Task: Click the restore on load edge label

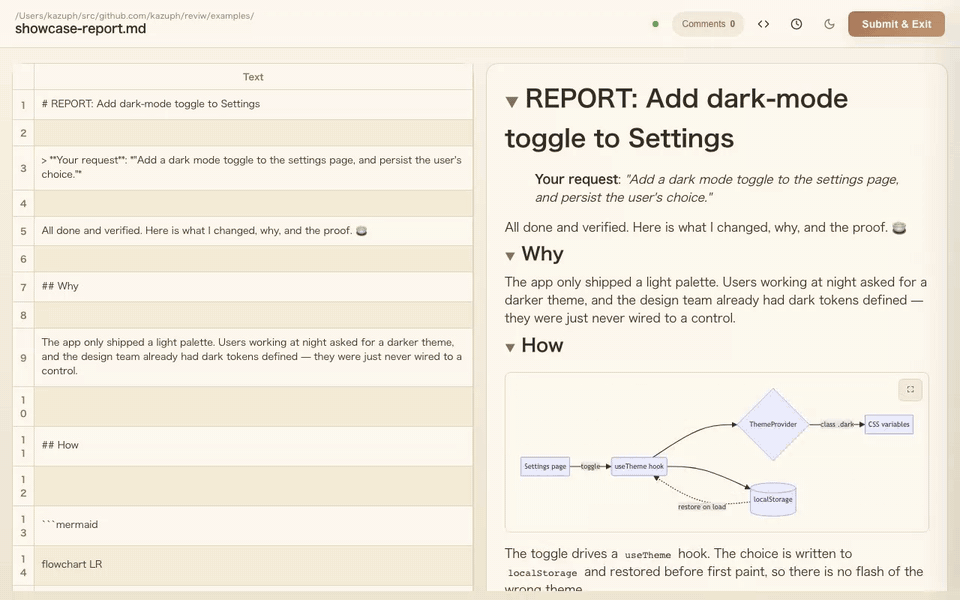Action: pos(702,506)
